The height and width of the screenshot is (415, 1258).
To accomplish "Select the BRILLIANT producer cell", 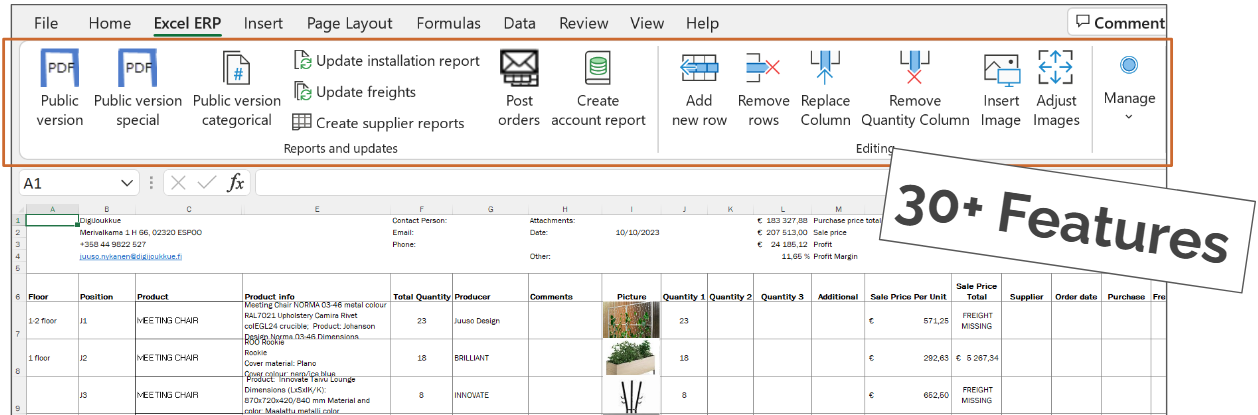I will [490, 357].
